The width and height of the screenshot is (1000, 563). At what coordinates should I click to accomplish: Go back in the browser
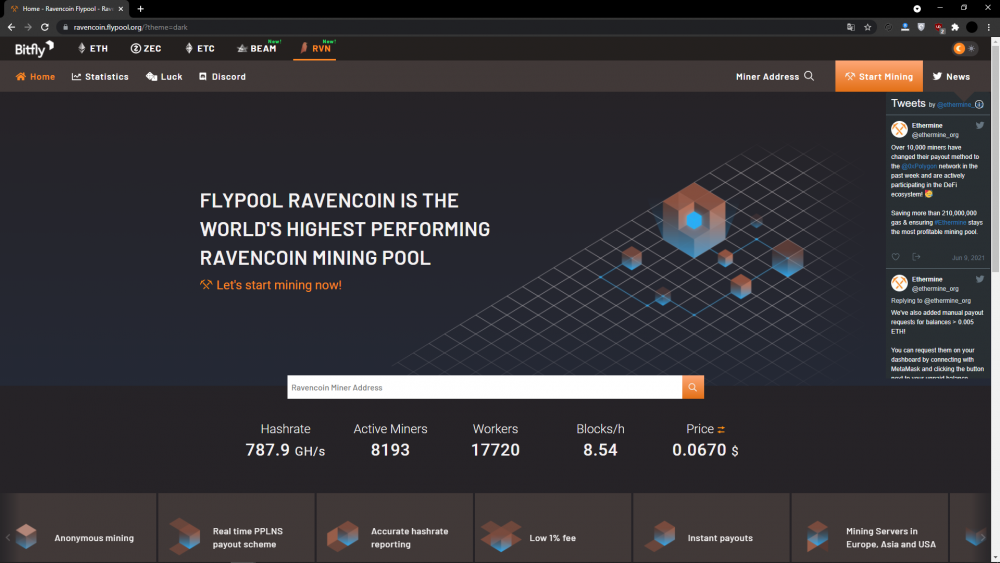(x=11, y=27)
